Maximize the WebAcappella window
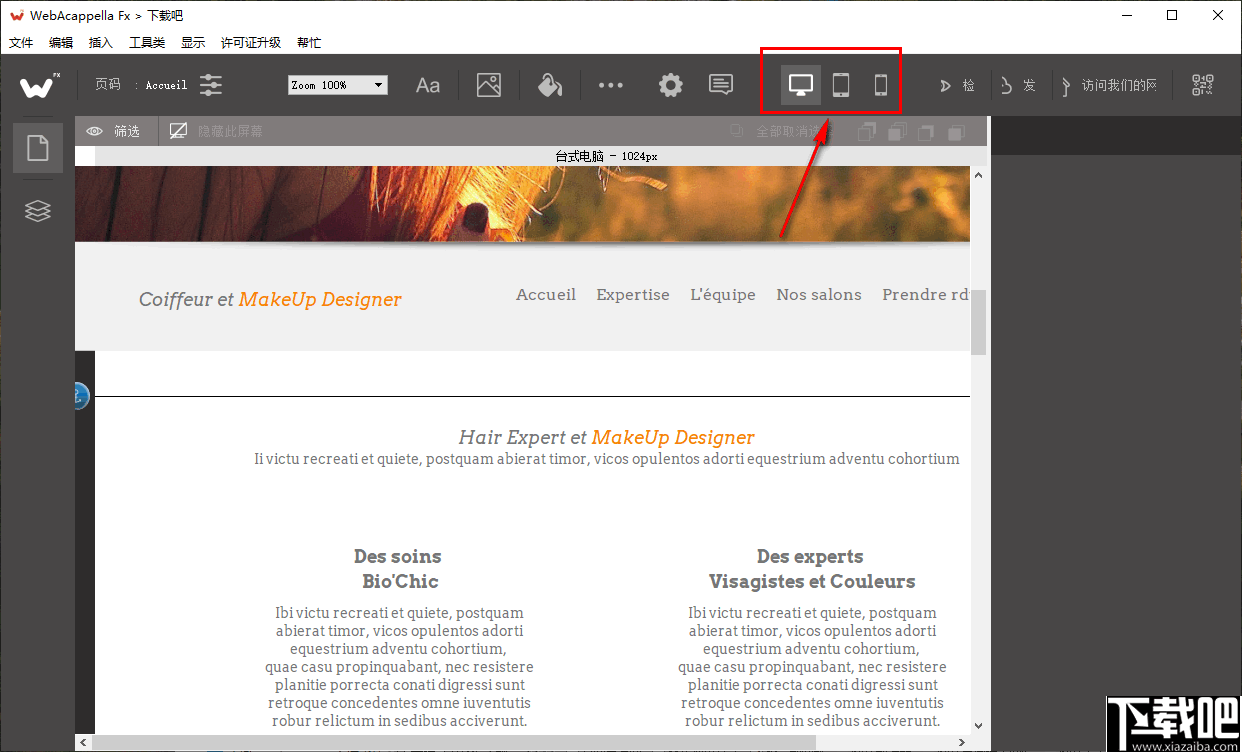This screenshot has width=1242, height=752. [x=1172, y=15]
